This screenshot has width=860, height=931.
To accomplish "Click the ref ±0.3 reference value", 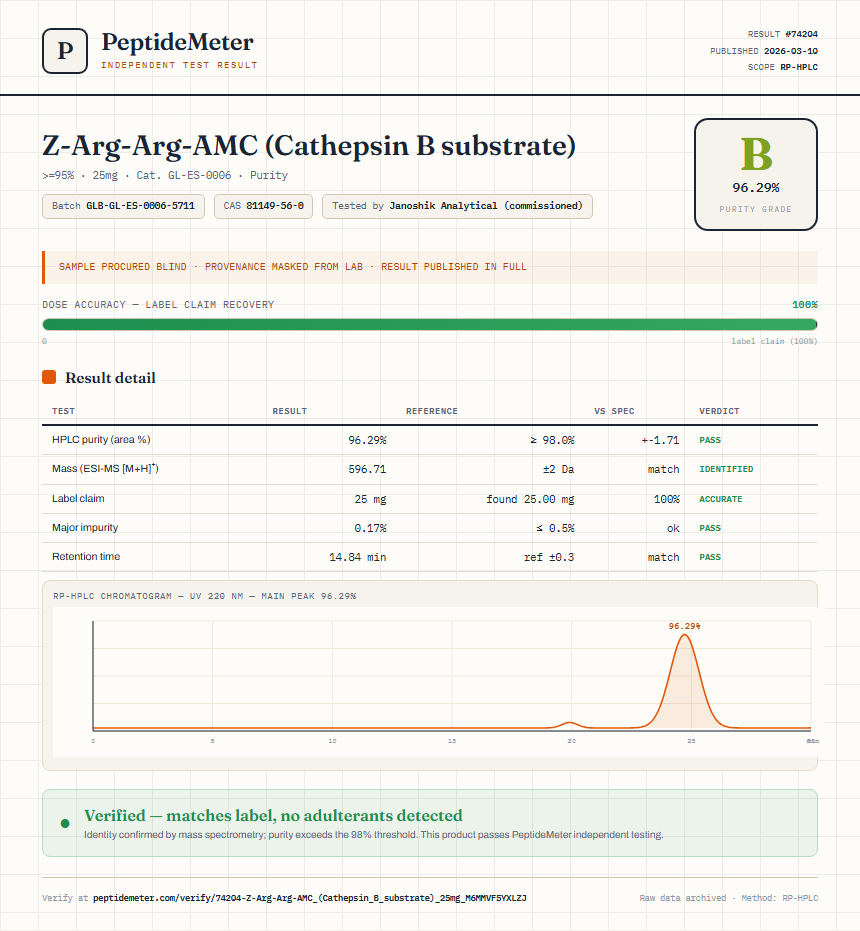I will point(549,557).
